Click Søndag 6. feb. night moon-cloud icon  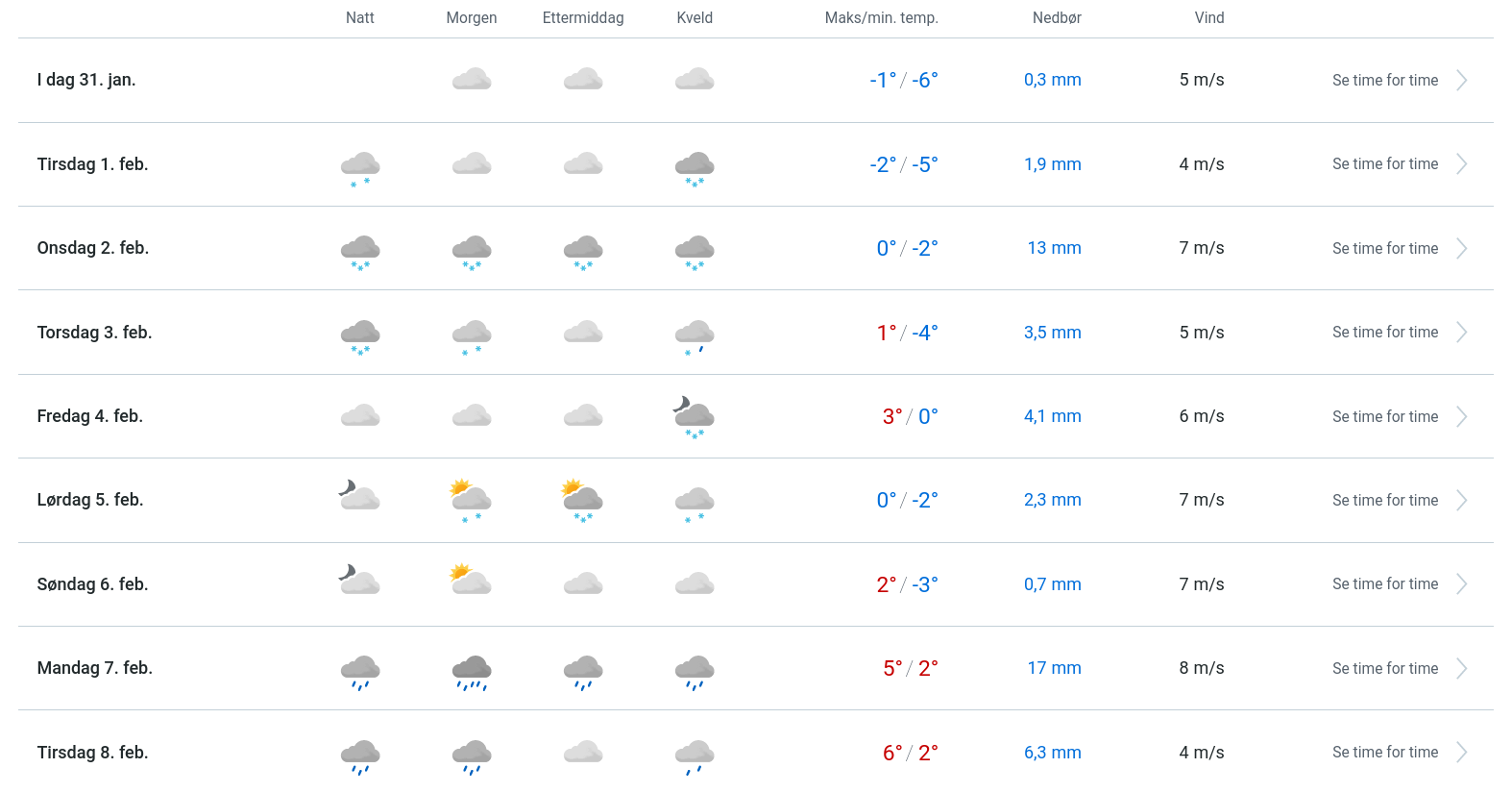click(359, 581)
